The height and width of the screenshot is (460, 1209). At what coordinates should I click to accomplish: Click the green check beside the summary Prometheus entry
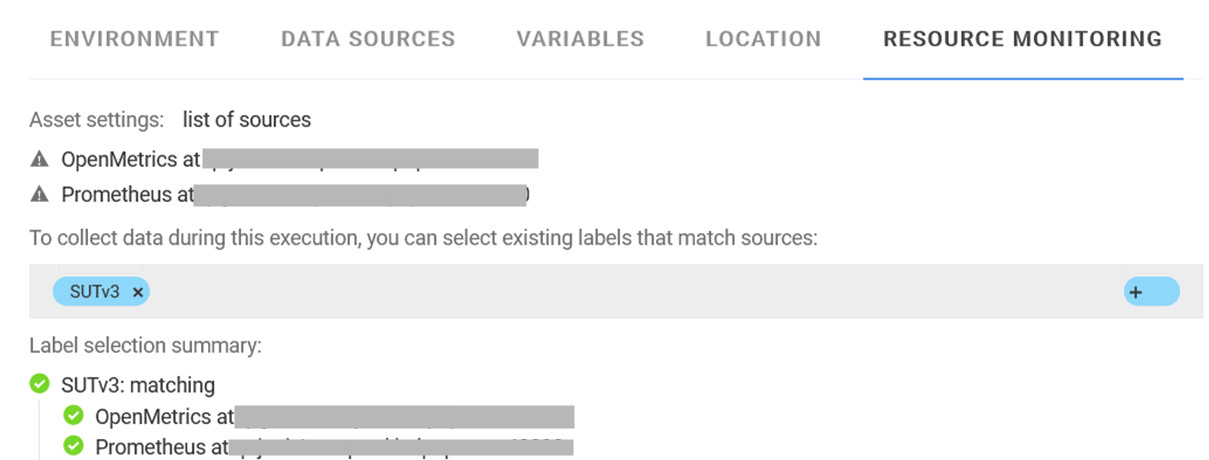coord(73,446)
